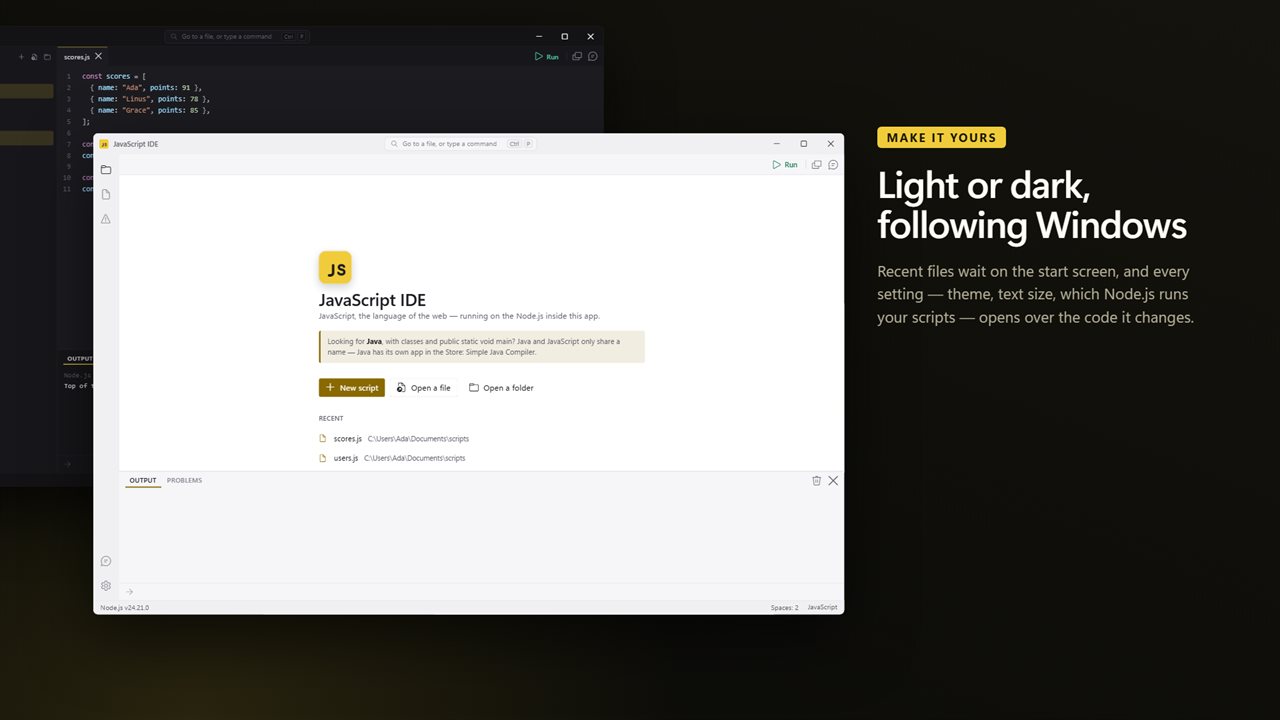
Task: Click the Open a file button
Action: click(424, 388)
